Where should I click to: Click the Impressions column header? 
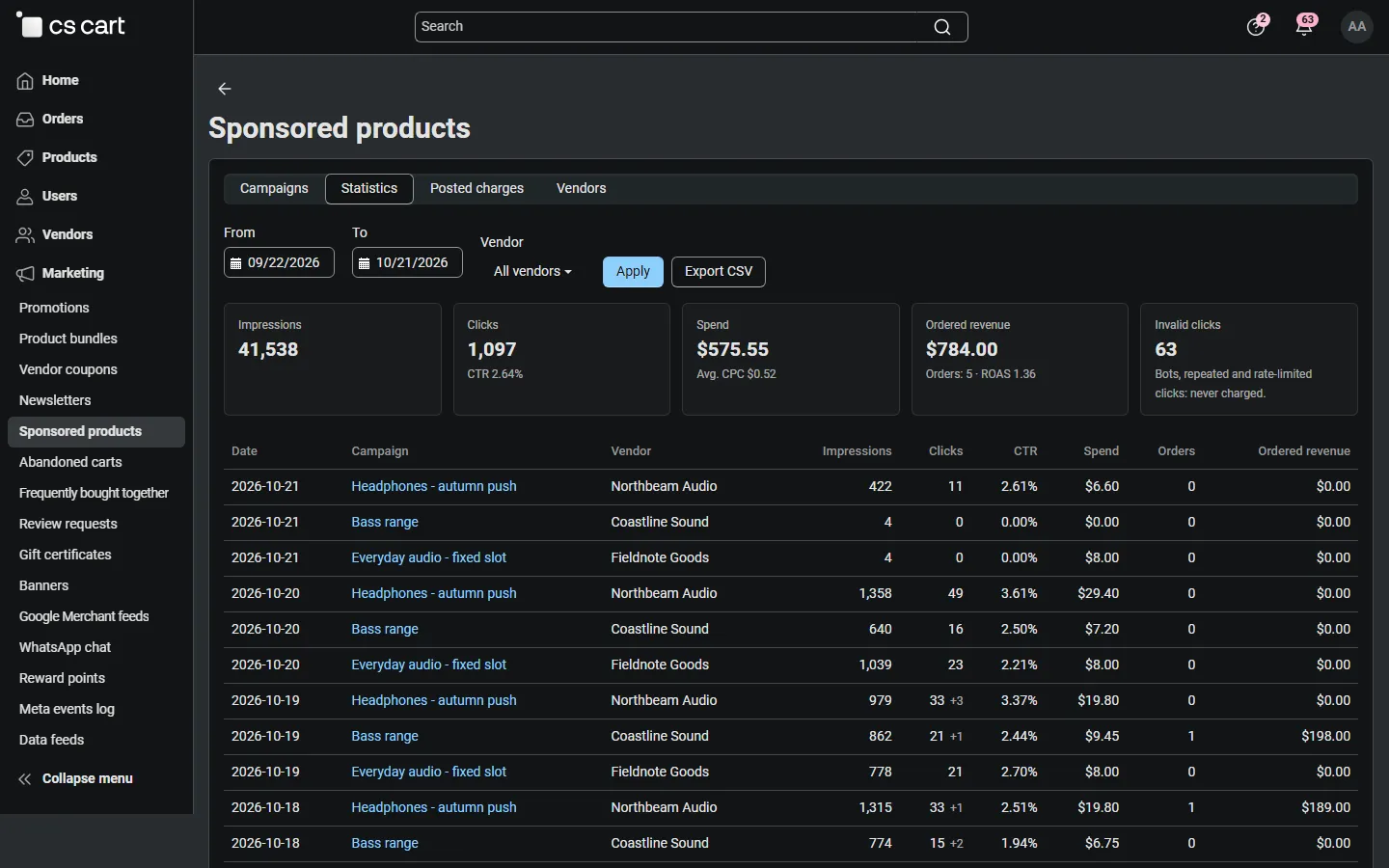click(857, 451)
